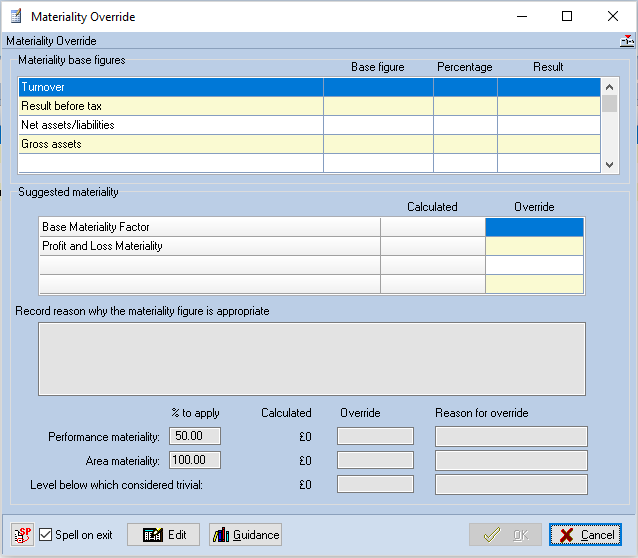Click the Turnover Percentage cell
Viewport: 638px width, 558px height.
click(465, 87)
